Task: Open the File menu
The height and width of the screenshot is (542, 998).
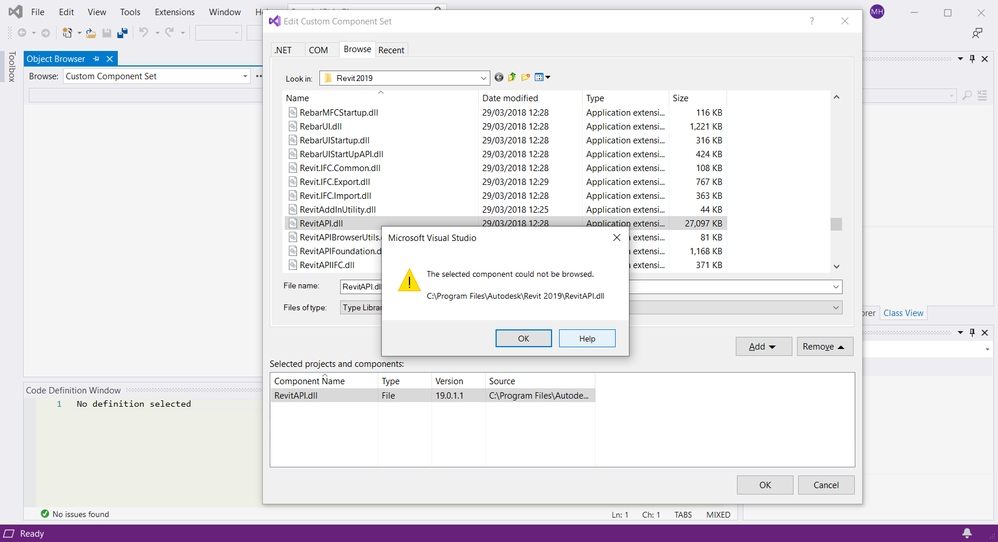Action: coord(38,12)
